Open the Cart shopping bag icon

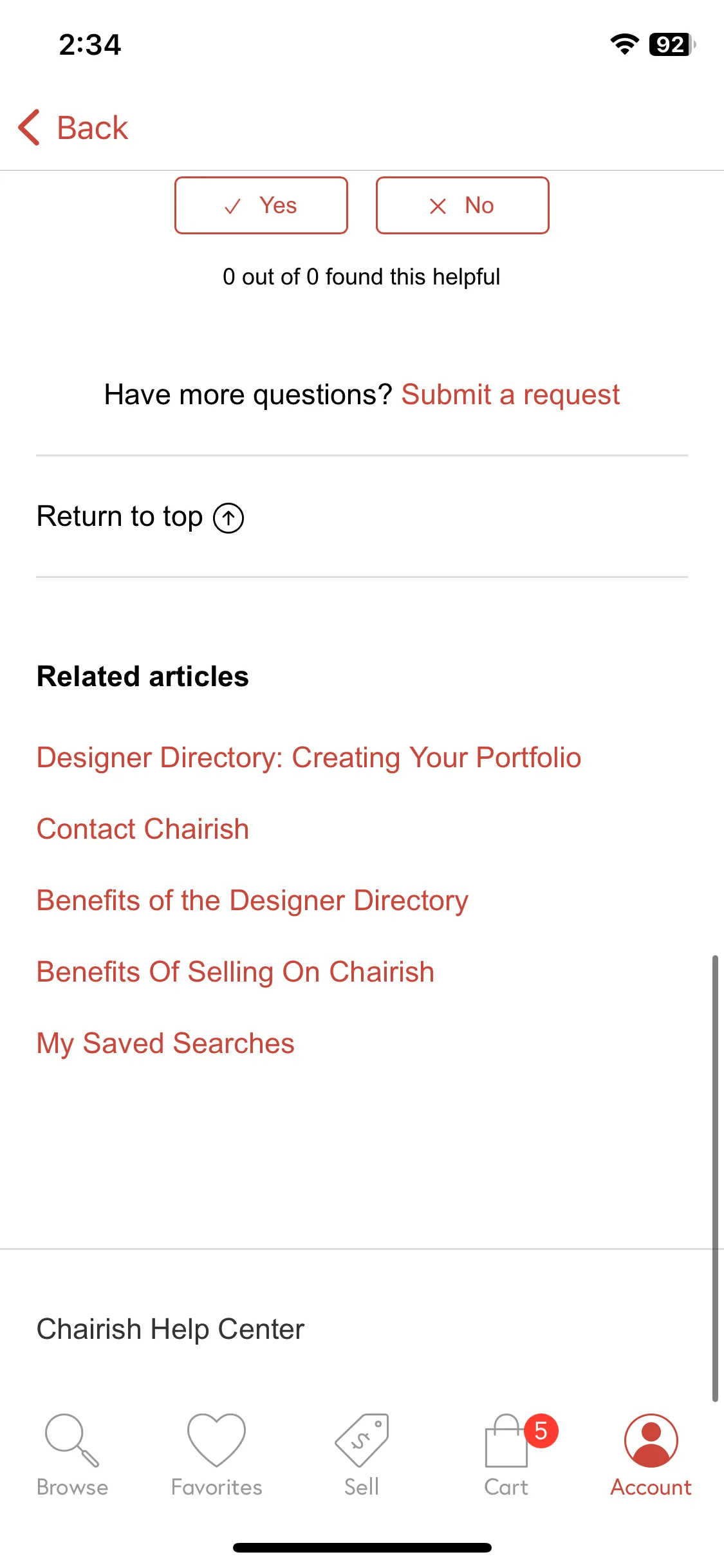point(506,1441)
